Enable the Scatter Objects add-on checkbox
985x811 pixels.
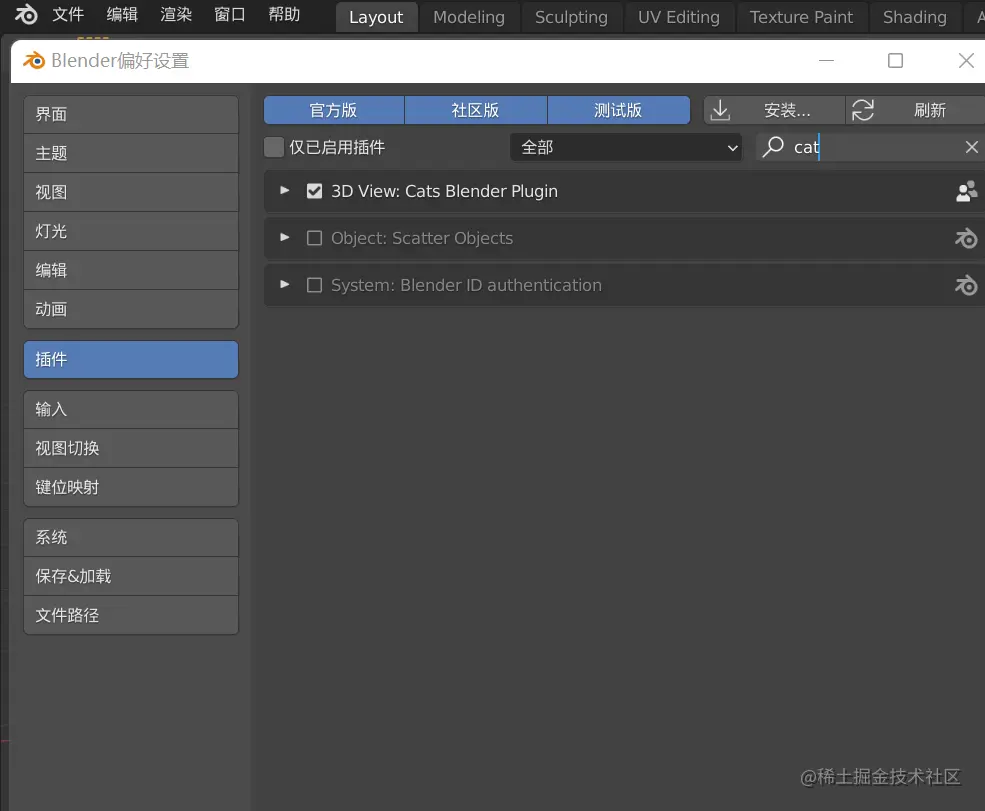coord(314,238)
